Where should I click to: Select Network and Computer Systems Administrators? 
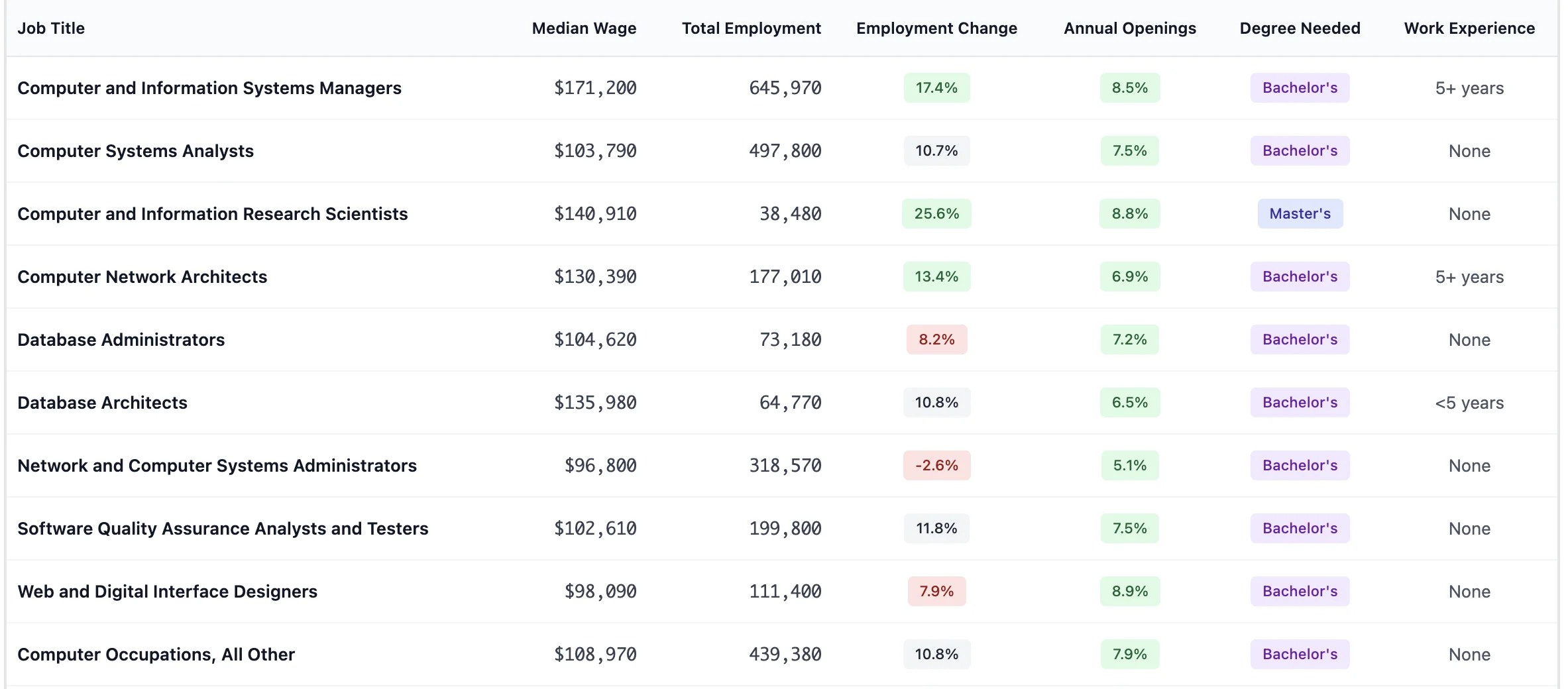tap(217, 465)
